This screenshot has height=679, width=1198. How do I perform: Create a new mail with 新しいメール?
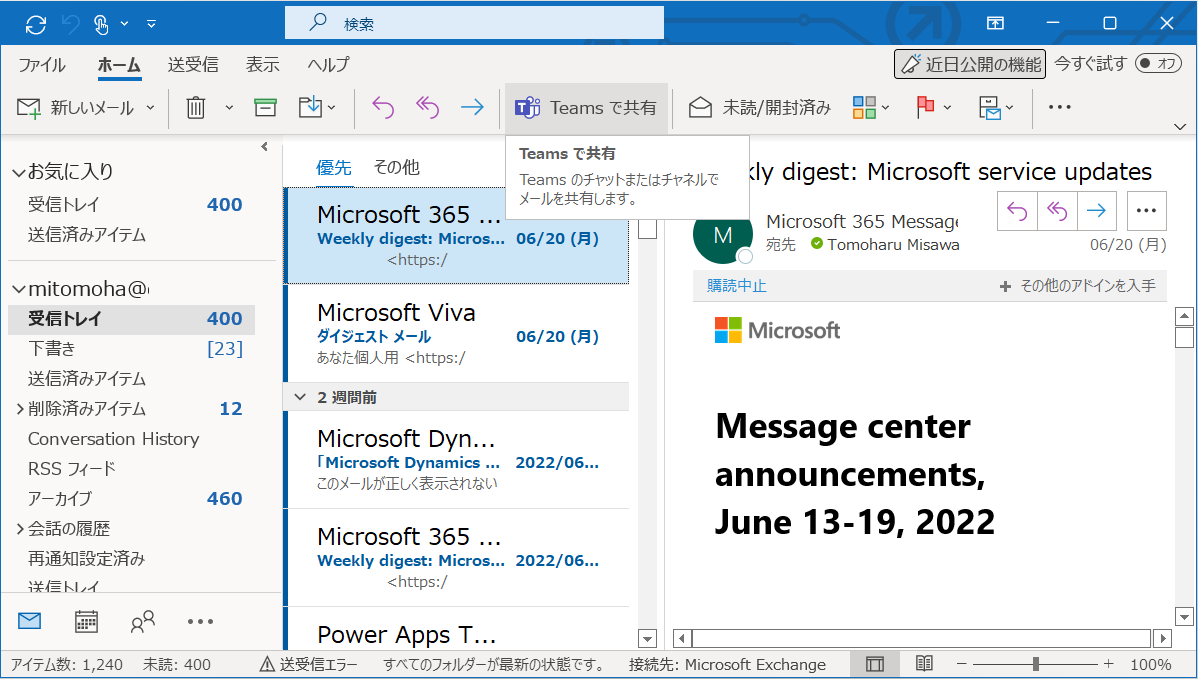point(76,108)
